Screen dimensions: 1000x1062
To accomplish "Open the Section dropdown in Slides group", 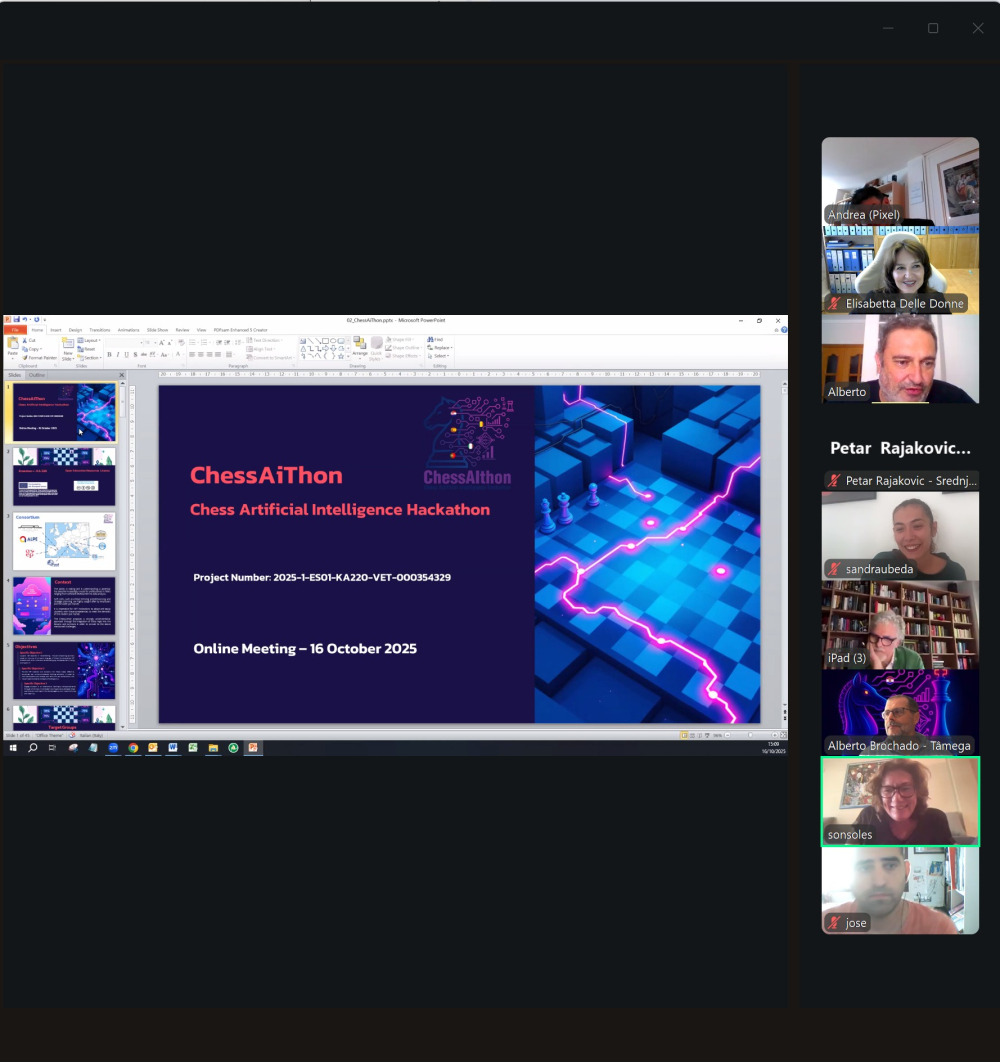I will coord(91,357).
